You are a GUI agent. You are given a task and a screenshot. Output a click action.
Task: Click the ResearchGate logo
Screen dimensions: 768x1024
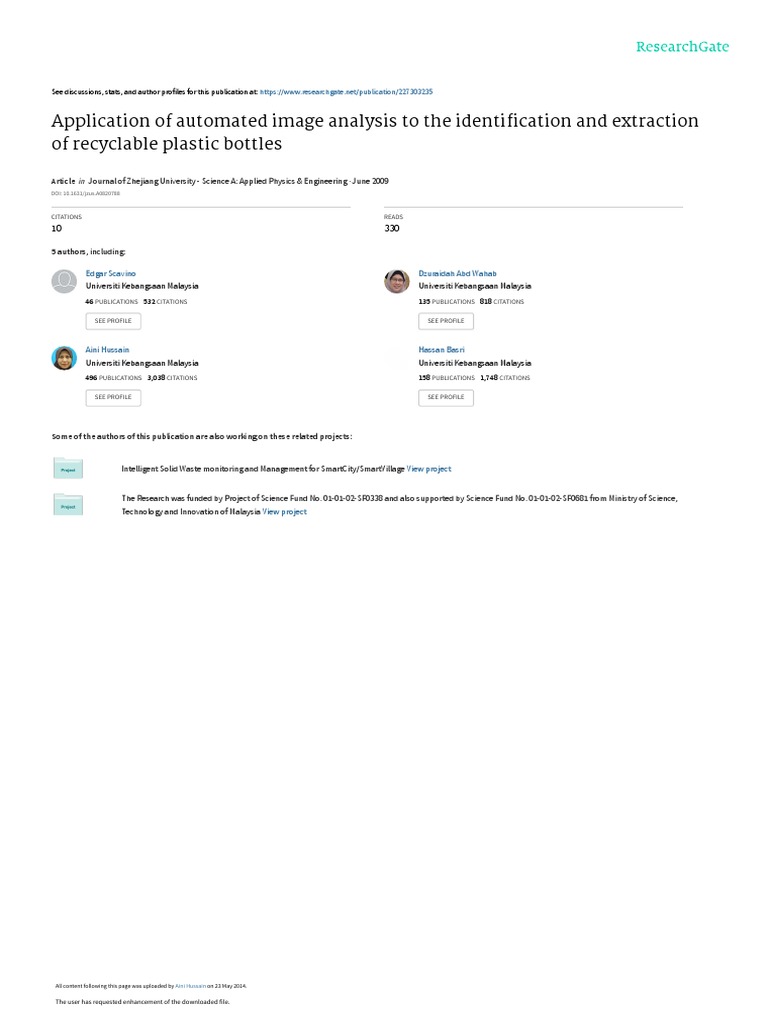682,47
